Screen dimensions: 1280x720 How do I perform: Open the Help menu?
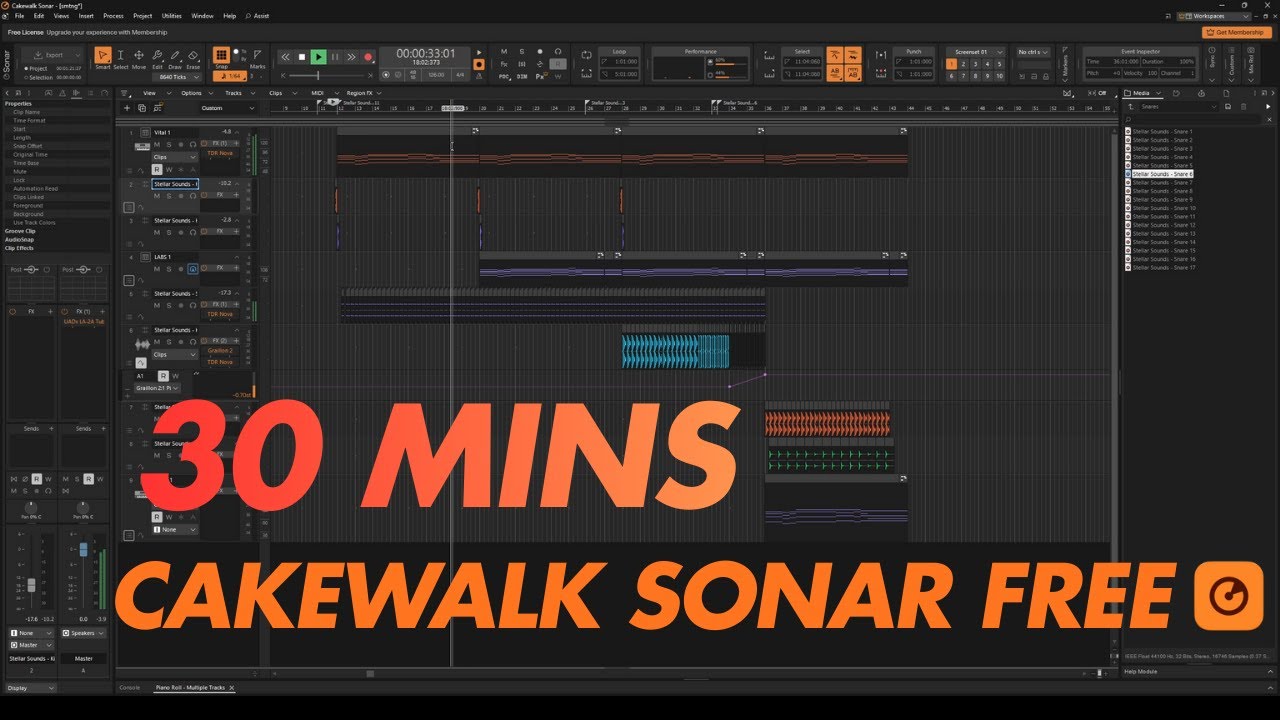230,16
